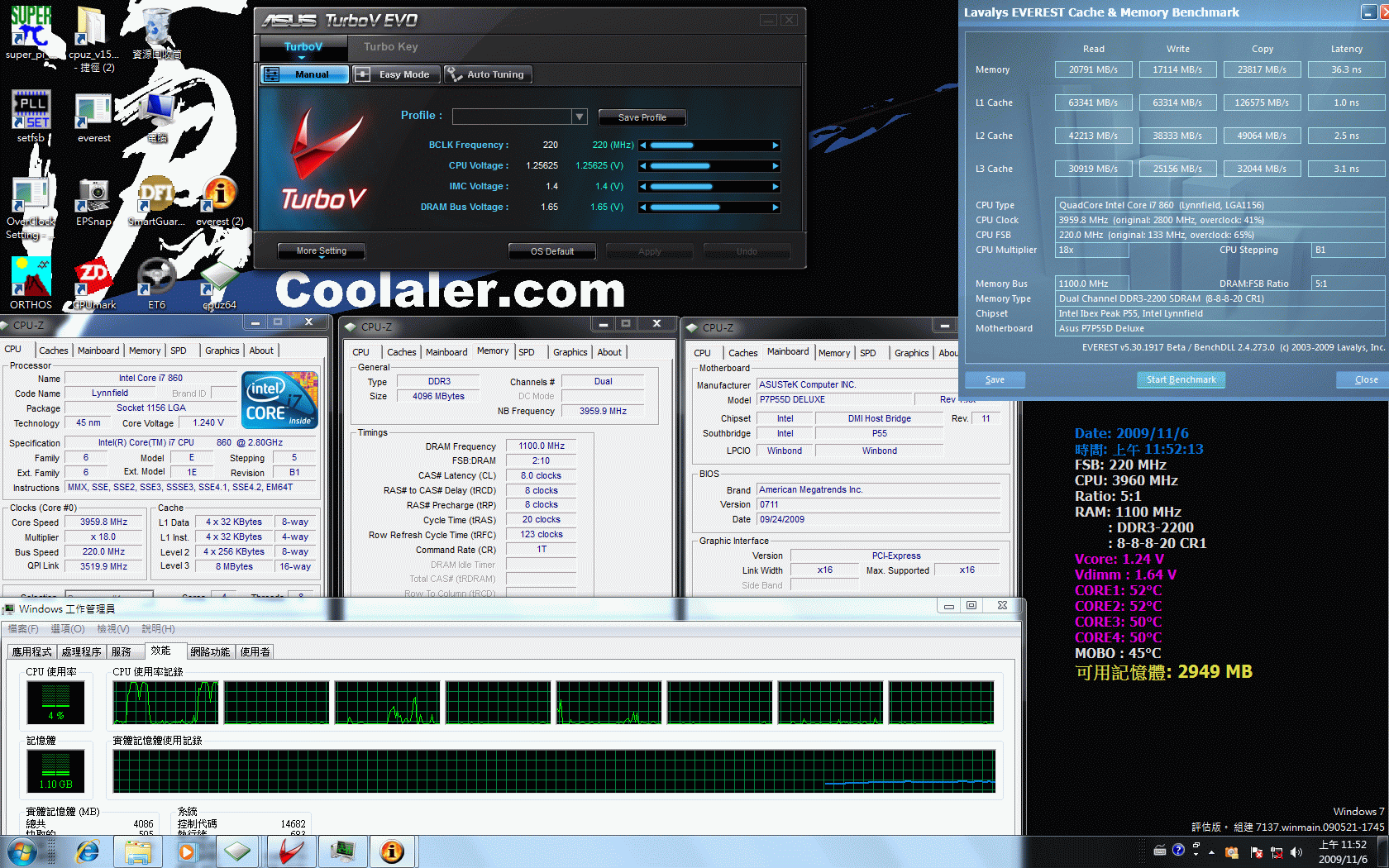Launch the ORTHOS desktop icon

[31, 283]
